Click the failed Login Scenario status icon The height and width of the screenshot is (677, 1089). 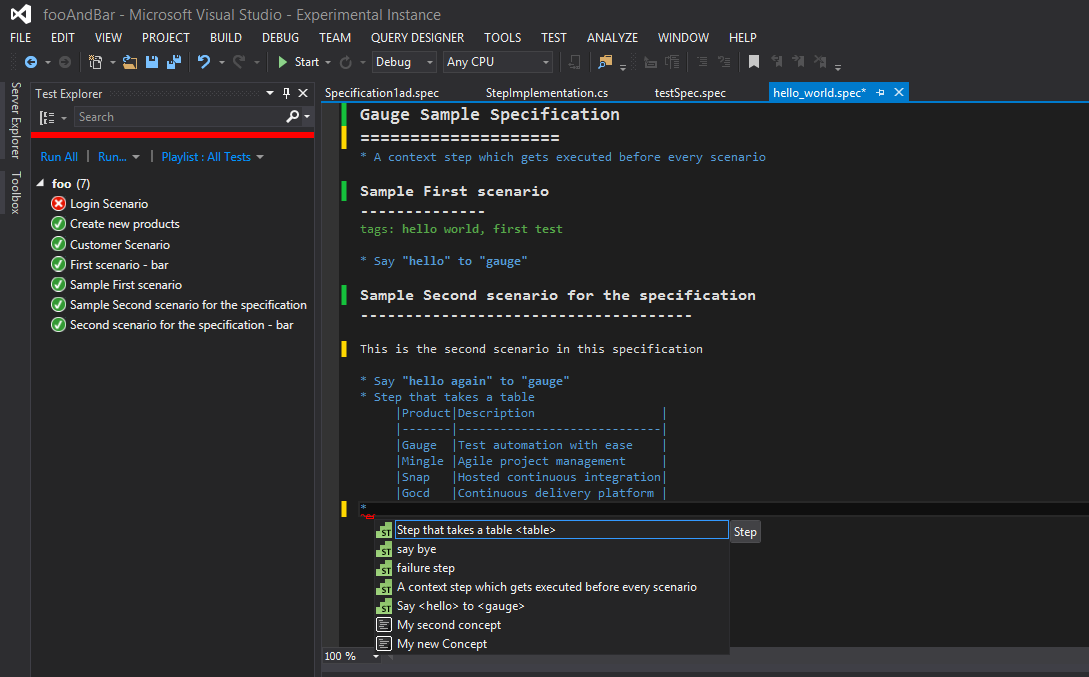58,204
